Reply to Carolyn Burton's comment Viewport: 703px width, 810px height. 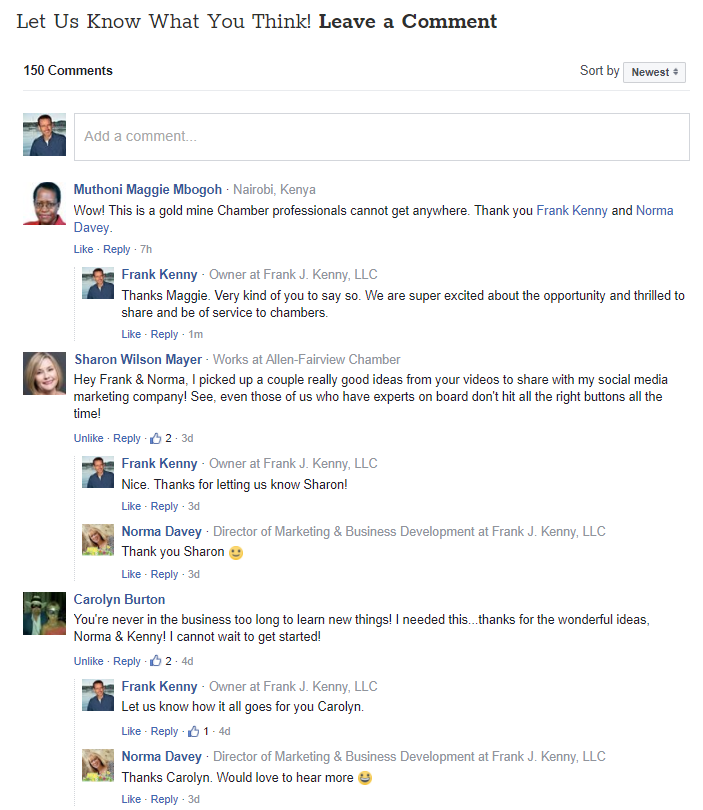pyautogui.click(x=127, y=661)
